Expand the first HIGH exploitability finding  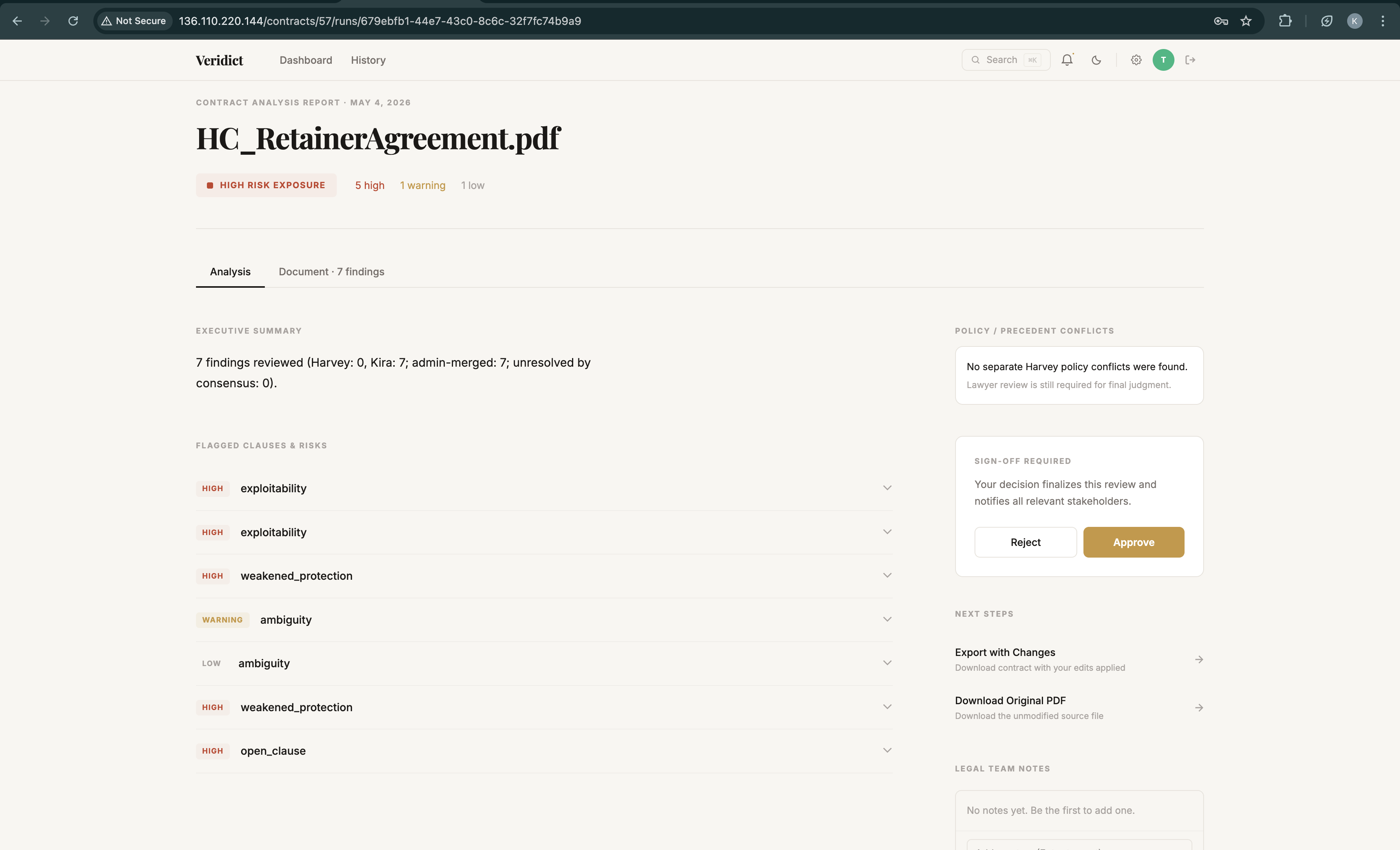[x=544, y=488]
